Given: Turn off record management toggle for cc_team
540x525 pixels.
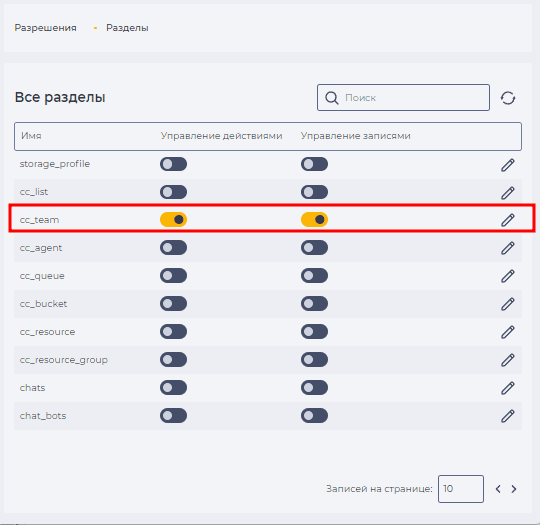Looking at the screenshot, I should [x=314, y=219].
